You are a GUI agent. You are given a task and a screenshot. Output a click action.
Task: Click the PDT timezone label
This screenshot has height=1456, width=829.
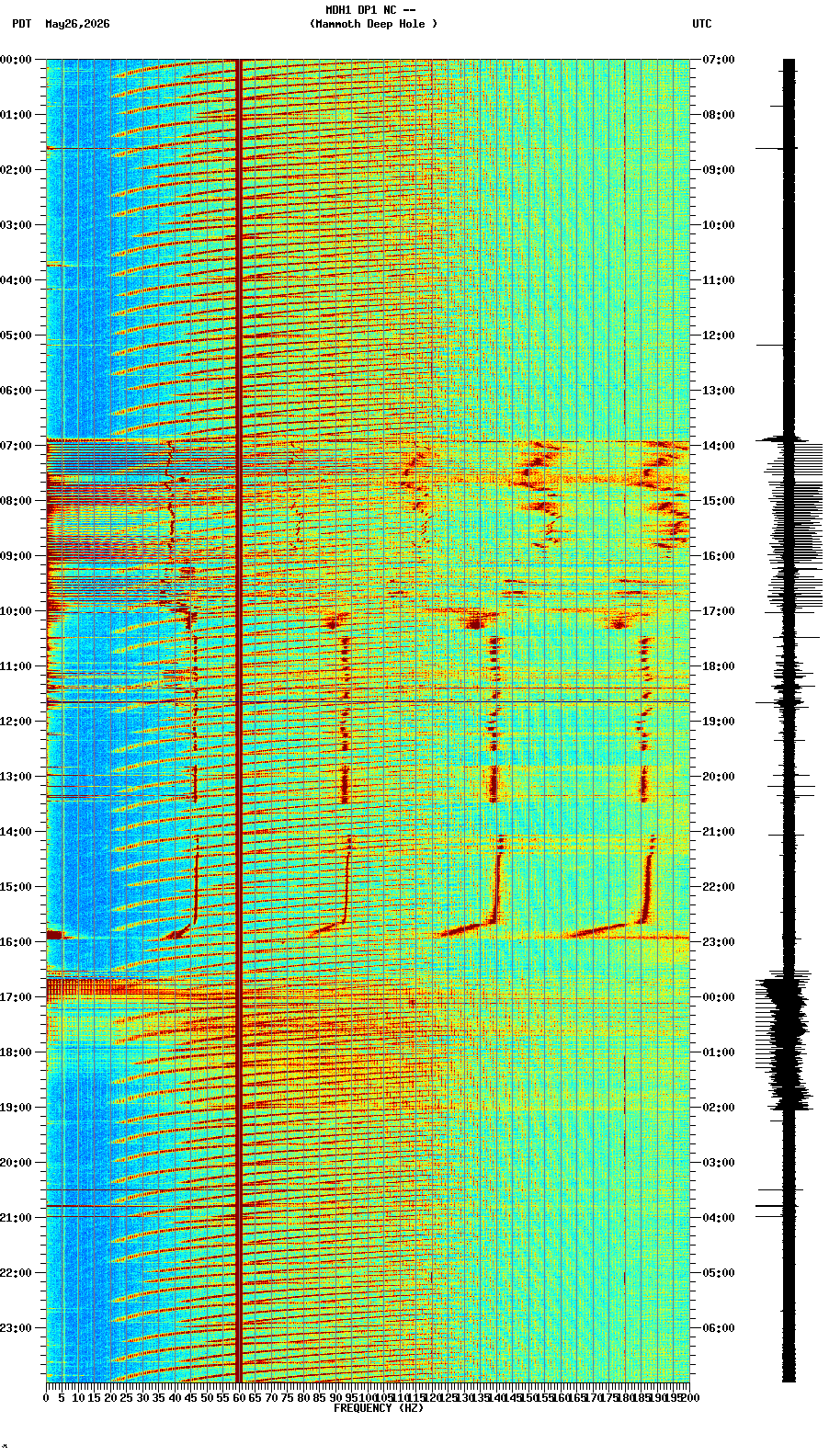[21, 24]
